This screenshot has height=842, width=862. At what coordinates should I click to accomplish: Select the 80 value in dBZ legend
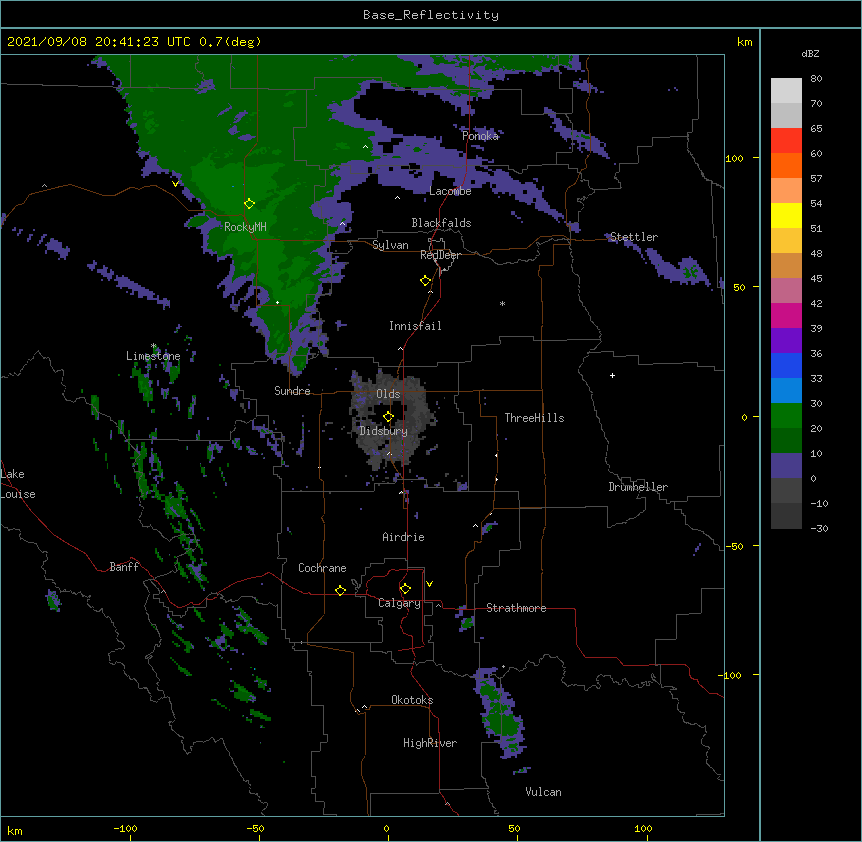point(816,79)
